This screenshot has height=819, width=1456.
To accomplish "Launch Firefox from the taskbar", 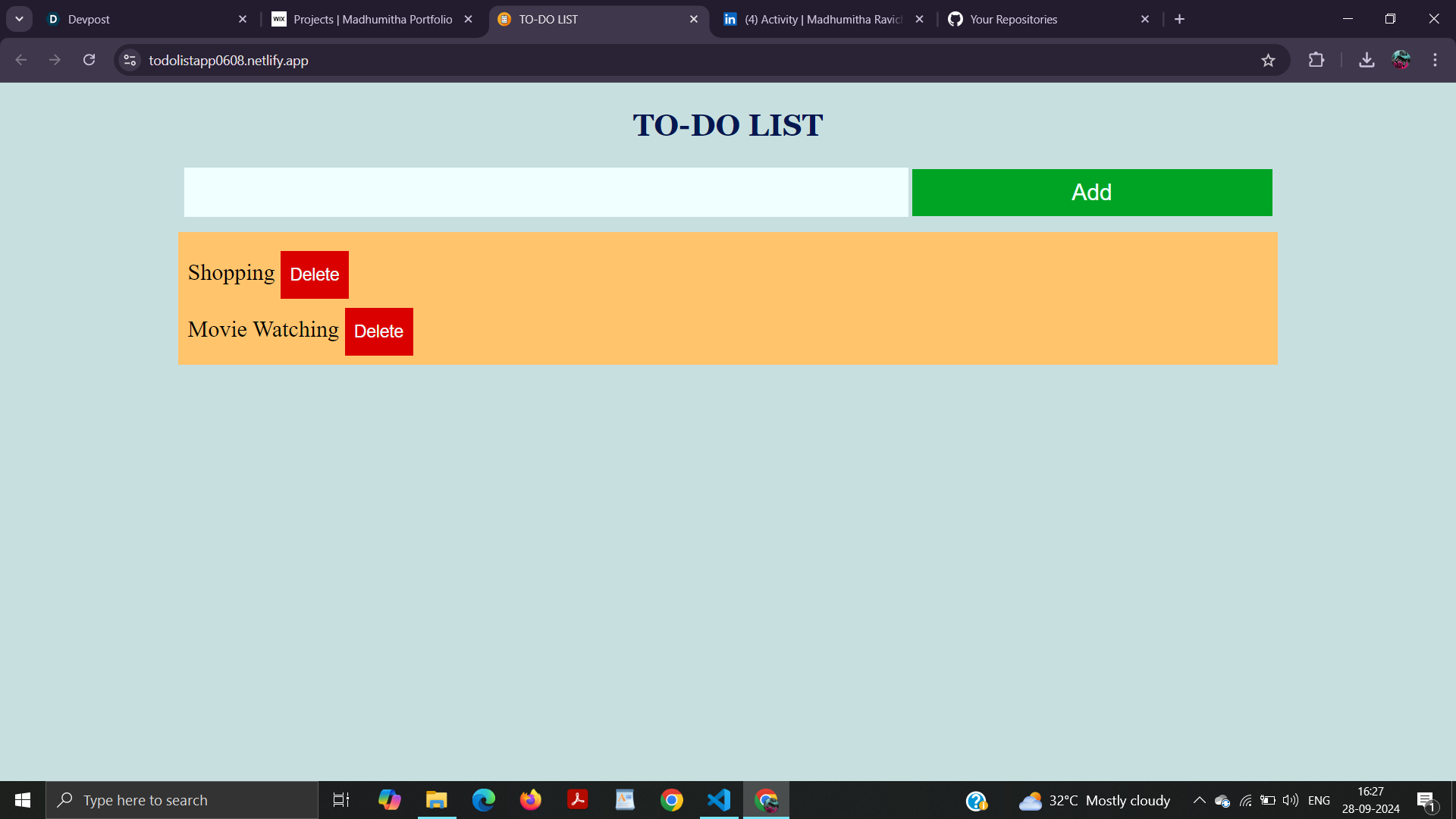I will click(531, 799).
